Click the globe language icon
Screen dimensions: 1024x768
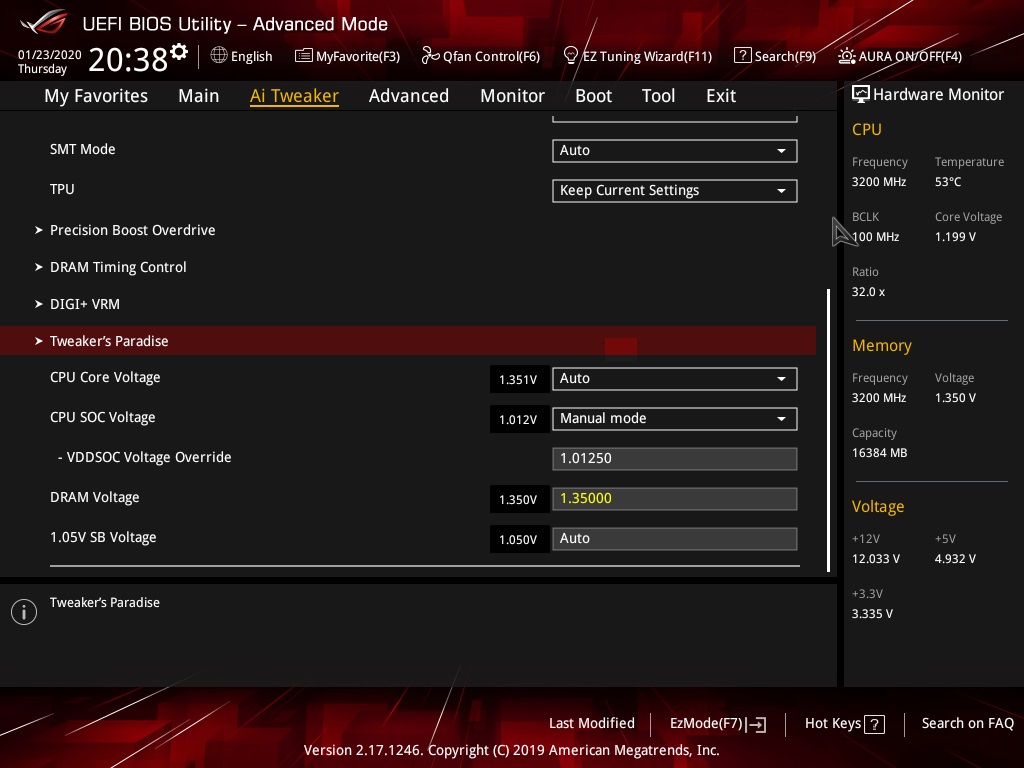coord(219,56)
